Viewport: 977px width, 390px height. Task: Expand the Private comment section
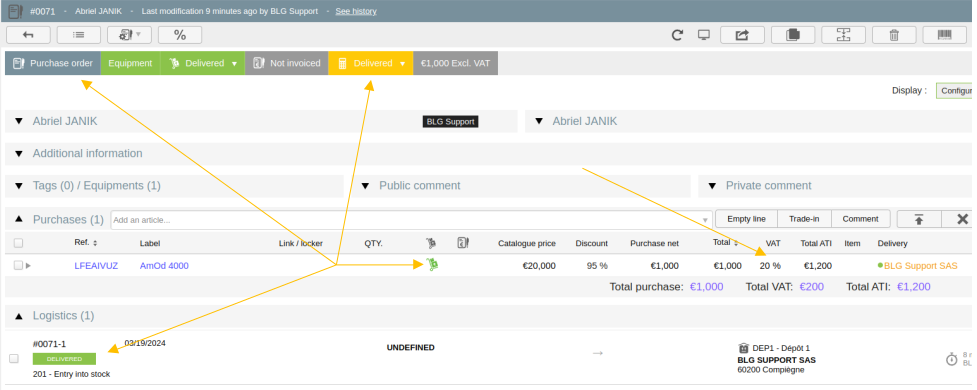pyautogui.click(x=712, y=186)
